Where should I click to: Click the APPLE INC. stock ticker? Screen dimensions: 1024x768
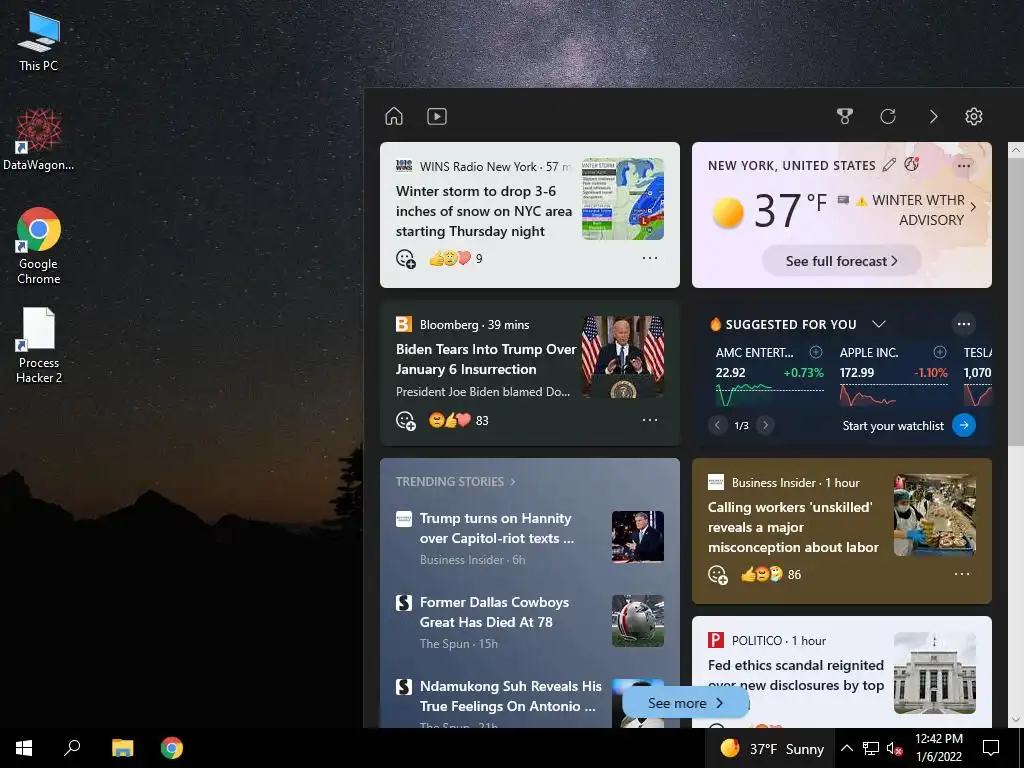pyautogui.click(x=869, y=353)
